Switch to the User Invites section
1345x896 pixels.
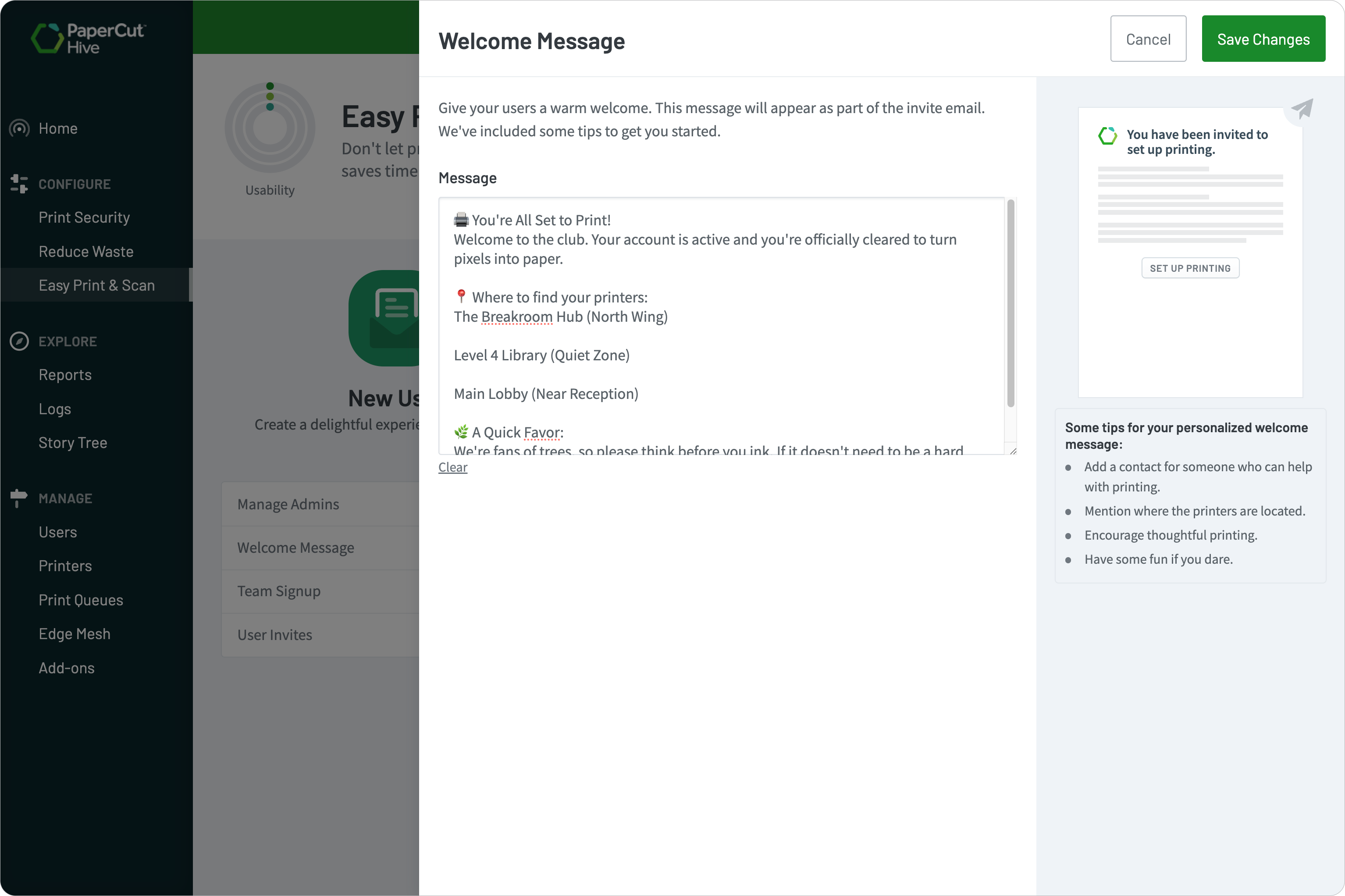pyautogui.click(x=274, y=634)
